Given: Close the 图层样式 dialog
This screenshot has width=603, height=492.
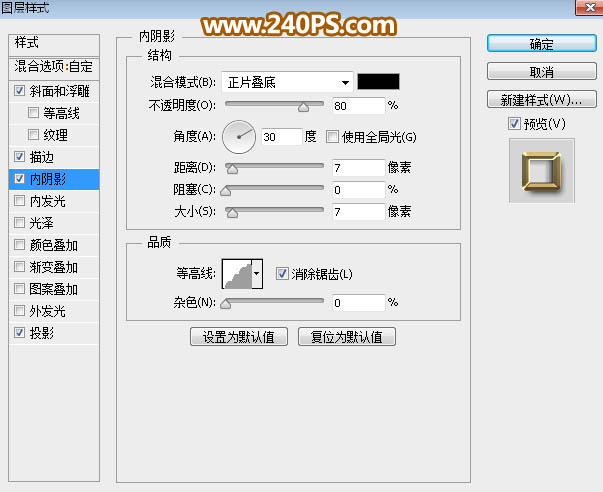Looking at the screenshot, I should point(589,7).
